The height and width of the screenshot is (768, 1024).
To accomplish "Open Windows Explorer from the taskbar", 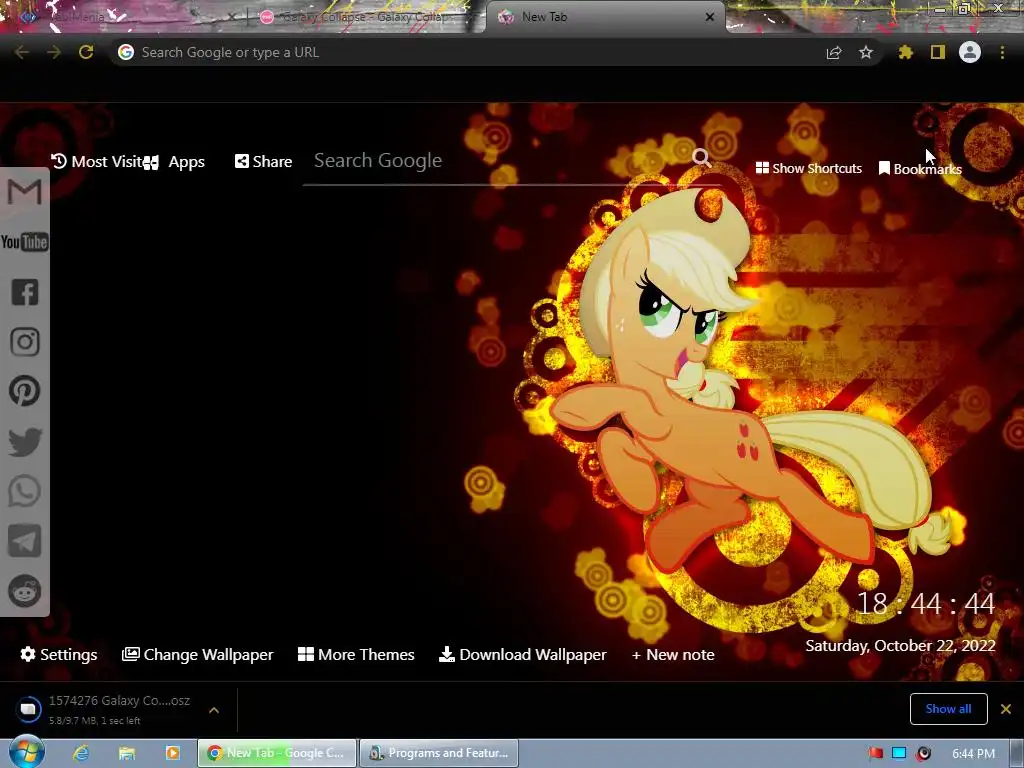I will (127, 753).
